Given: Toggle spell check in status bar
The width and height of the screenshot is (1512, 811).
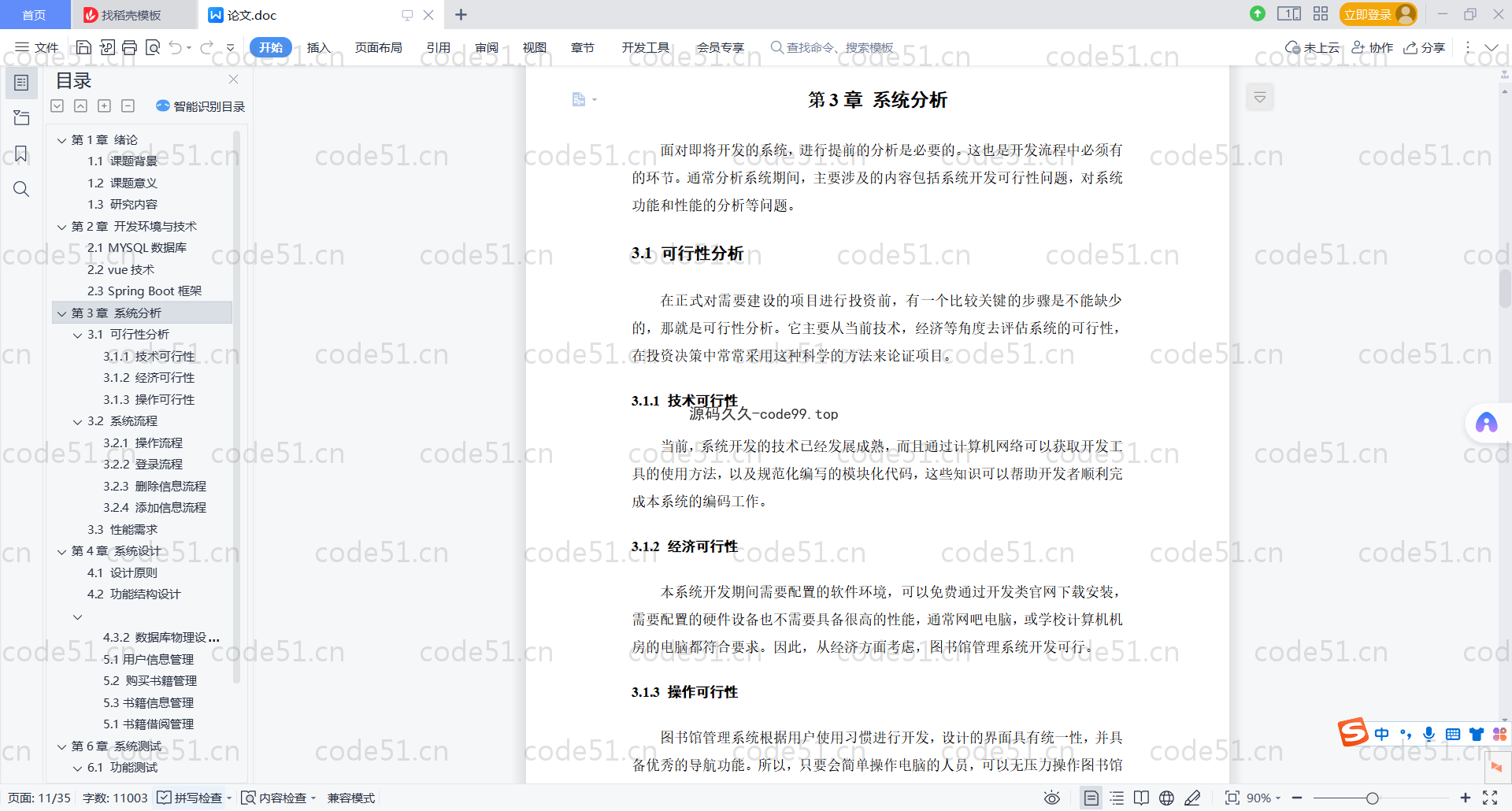Looking at the screenshot, I should (195, 798).
